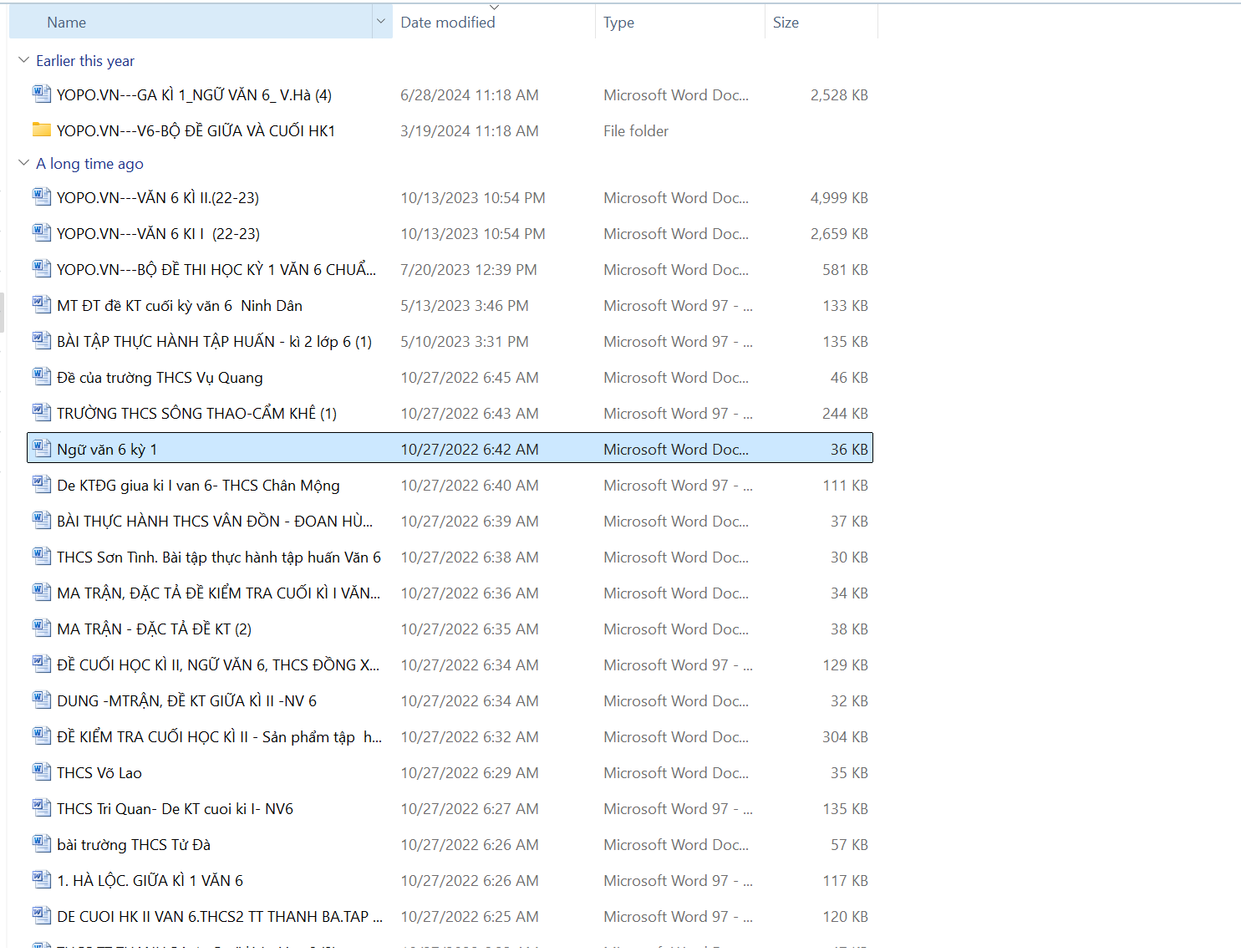This screenshot has height=952, width=1241.
Task: Click Word icon of YOPO.VN---VĂN 6 KI I (22-23)
Action: pos(42,232)
